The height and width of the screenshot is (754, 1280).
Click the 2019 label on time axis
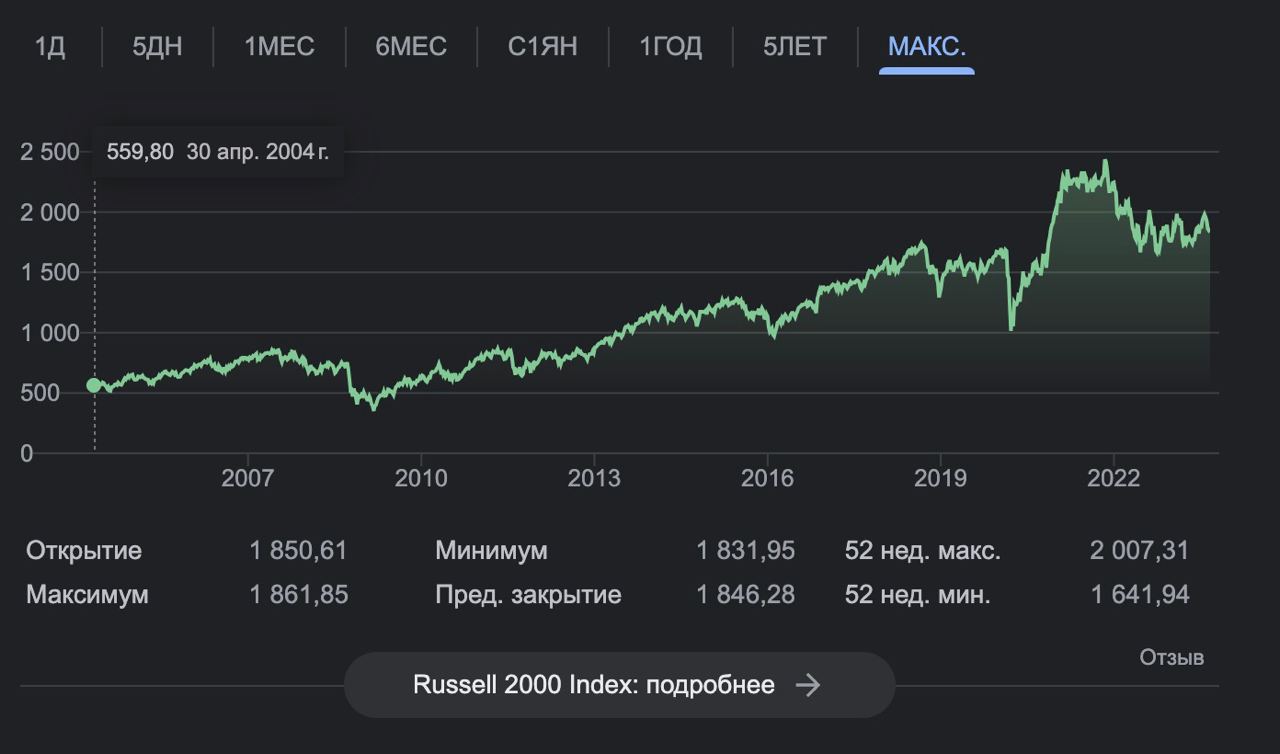click(x=940, y=478)
